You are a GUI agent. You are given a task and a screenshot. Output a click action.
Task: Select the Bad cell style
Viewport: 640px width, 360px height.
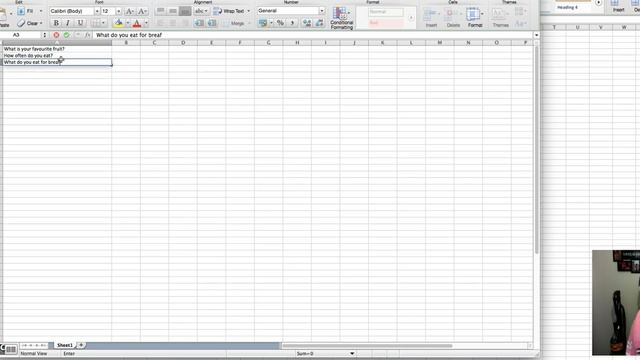[385, 23]
